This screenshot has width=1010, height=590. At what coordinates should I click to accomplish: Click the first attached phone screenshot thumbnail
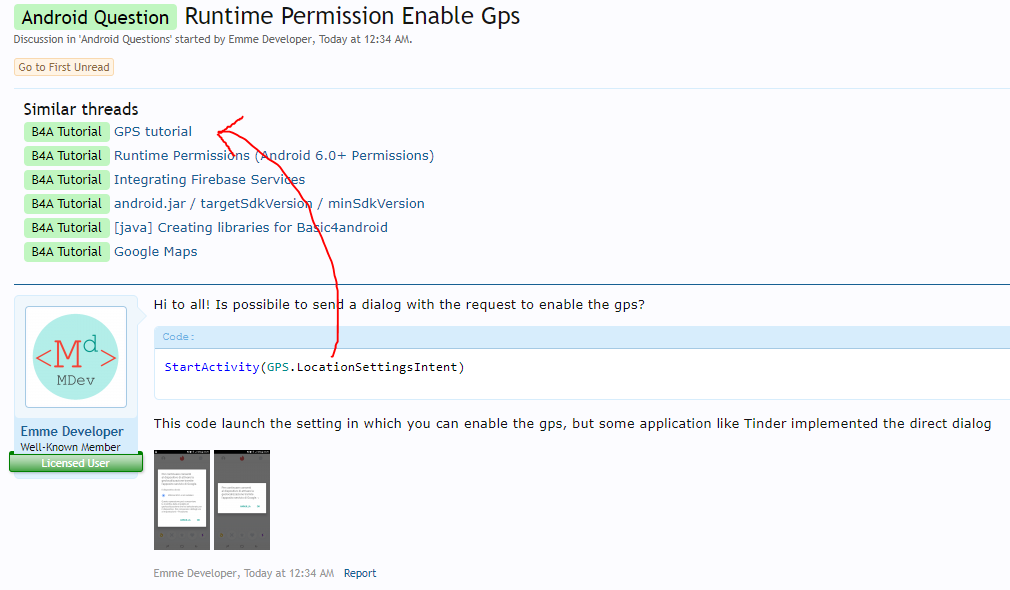pos(181,499)
